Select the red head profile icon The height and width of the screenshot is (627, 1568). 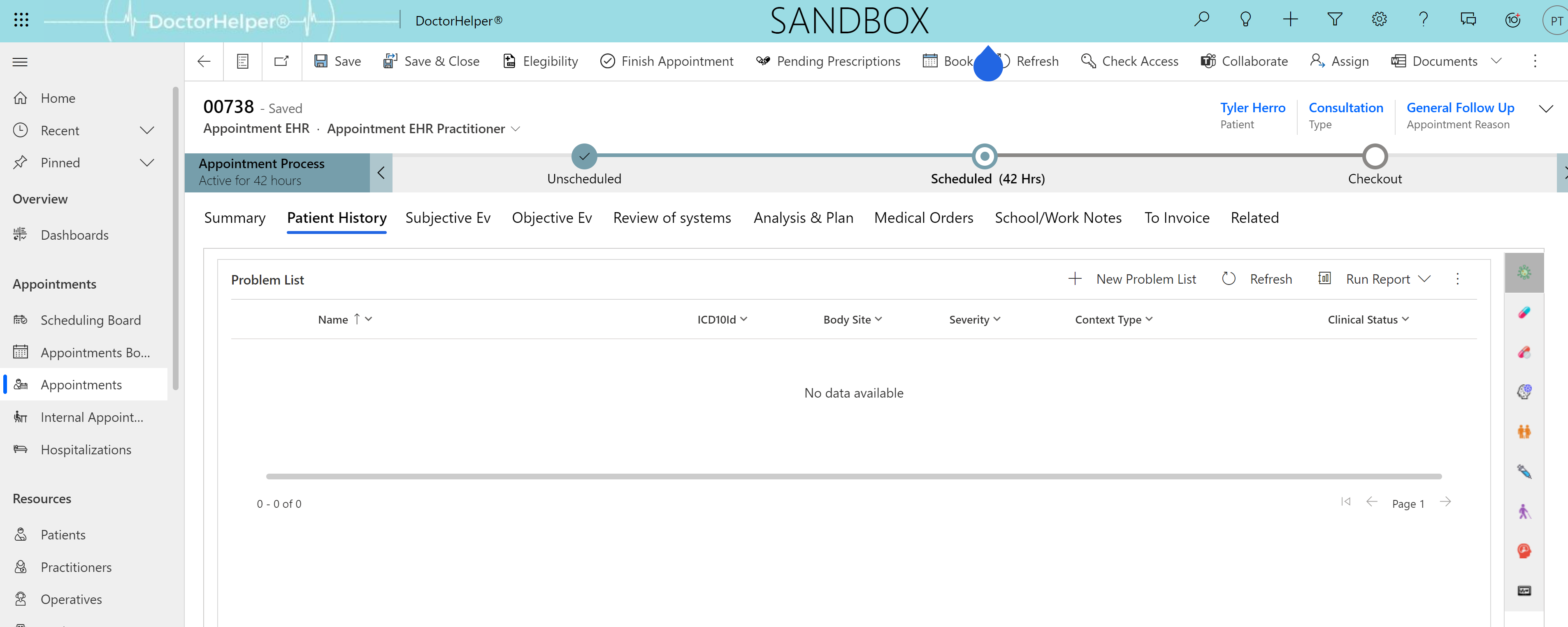[x=1524, y=551]
